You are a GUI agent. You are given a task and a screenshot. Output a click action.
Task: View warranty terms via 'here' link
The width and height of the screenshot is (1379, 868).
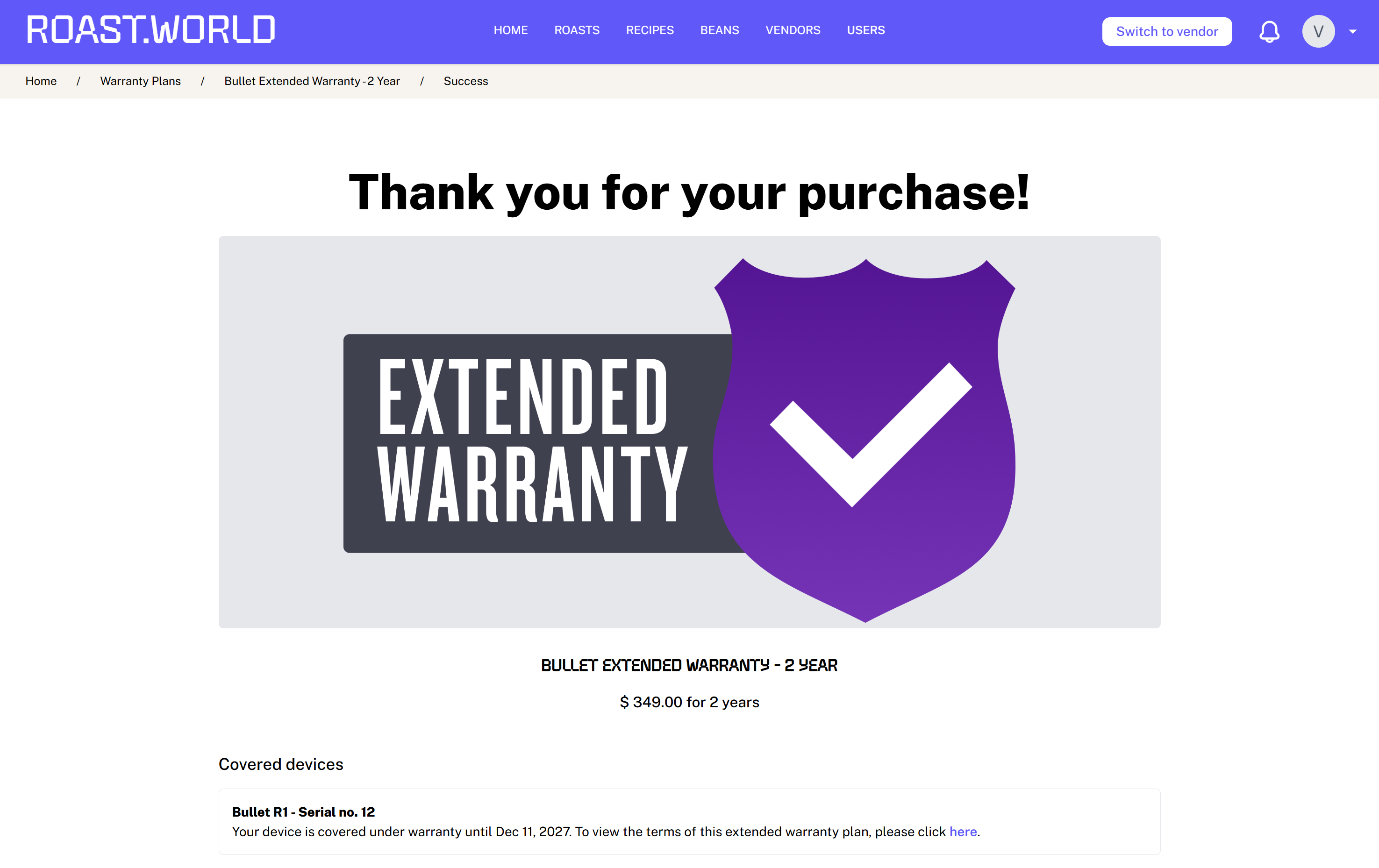pos(963,832)
